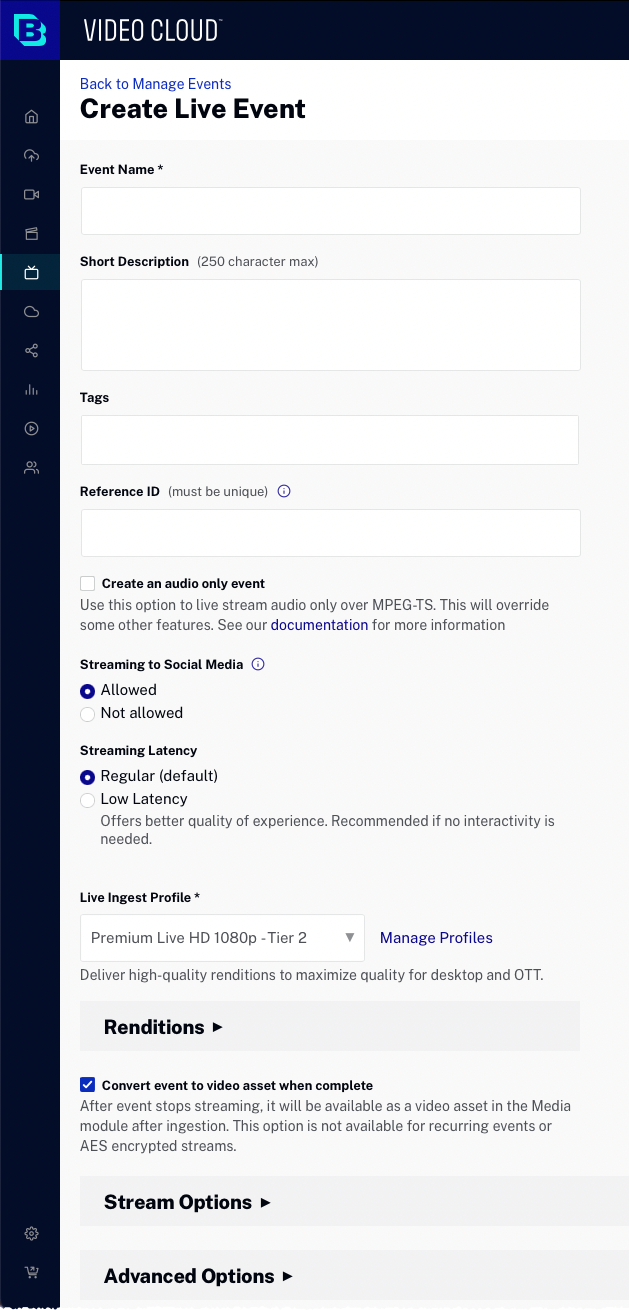Open the cloud Upload module icon
The image size is (629, 1310).
[x=31, y=156]
